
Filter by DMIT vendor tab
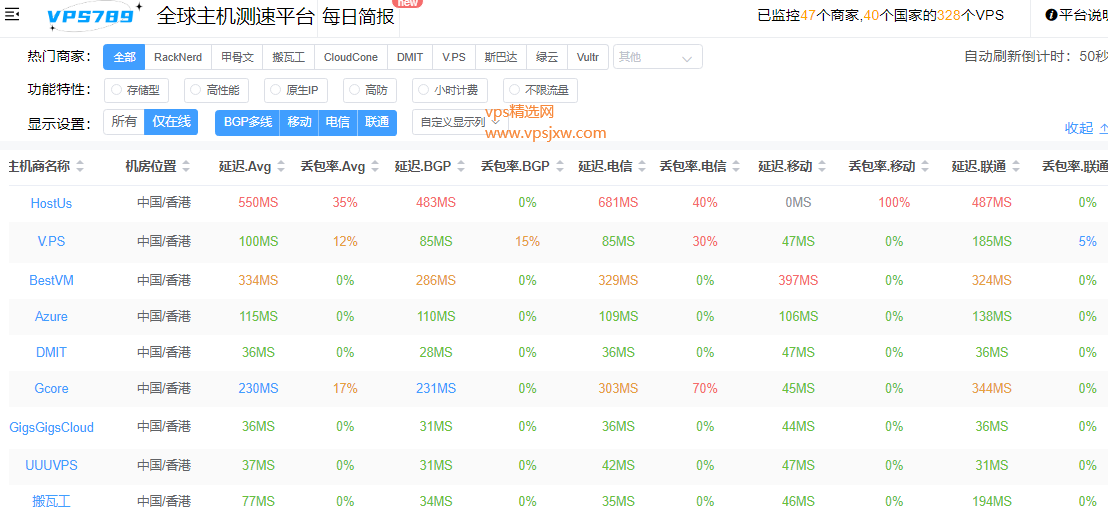(x=411, y=57)
